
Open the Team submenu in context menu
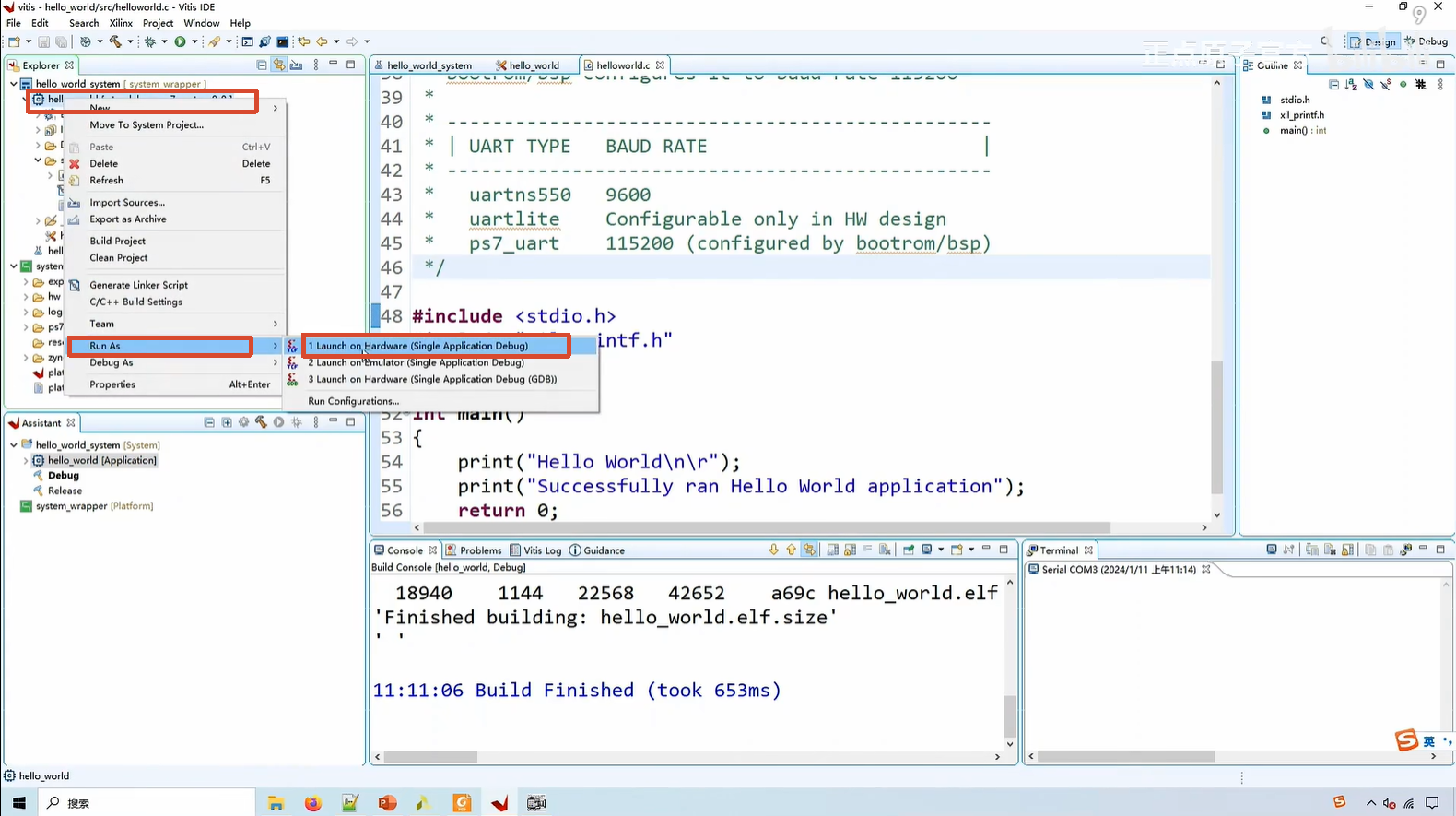pyautogui.click(x=175, y=324)
